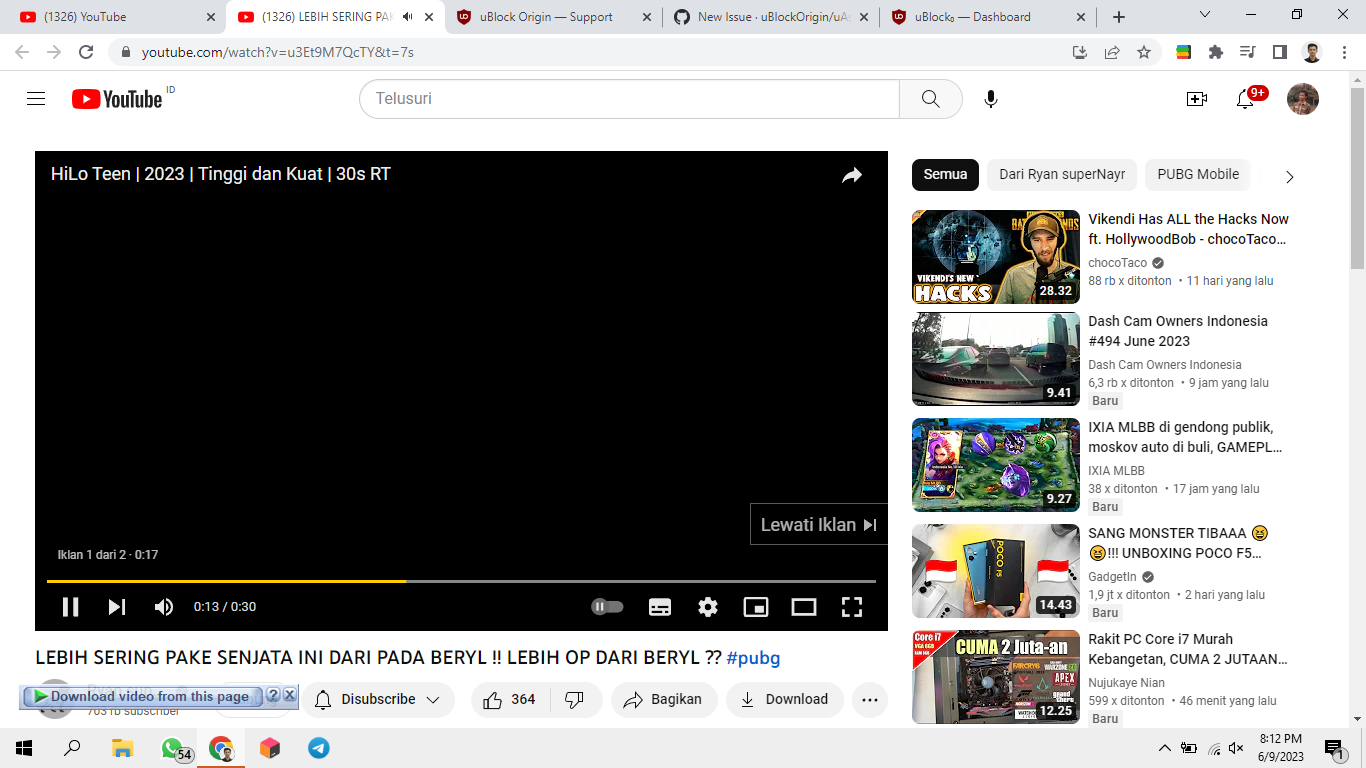This screenshot has height=768, width=1366.
Task: Enable subtitles with the CC icon
Action: coord(659,606)
